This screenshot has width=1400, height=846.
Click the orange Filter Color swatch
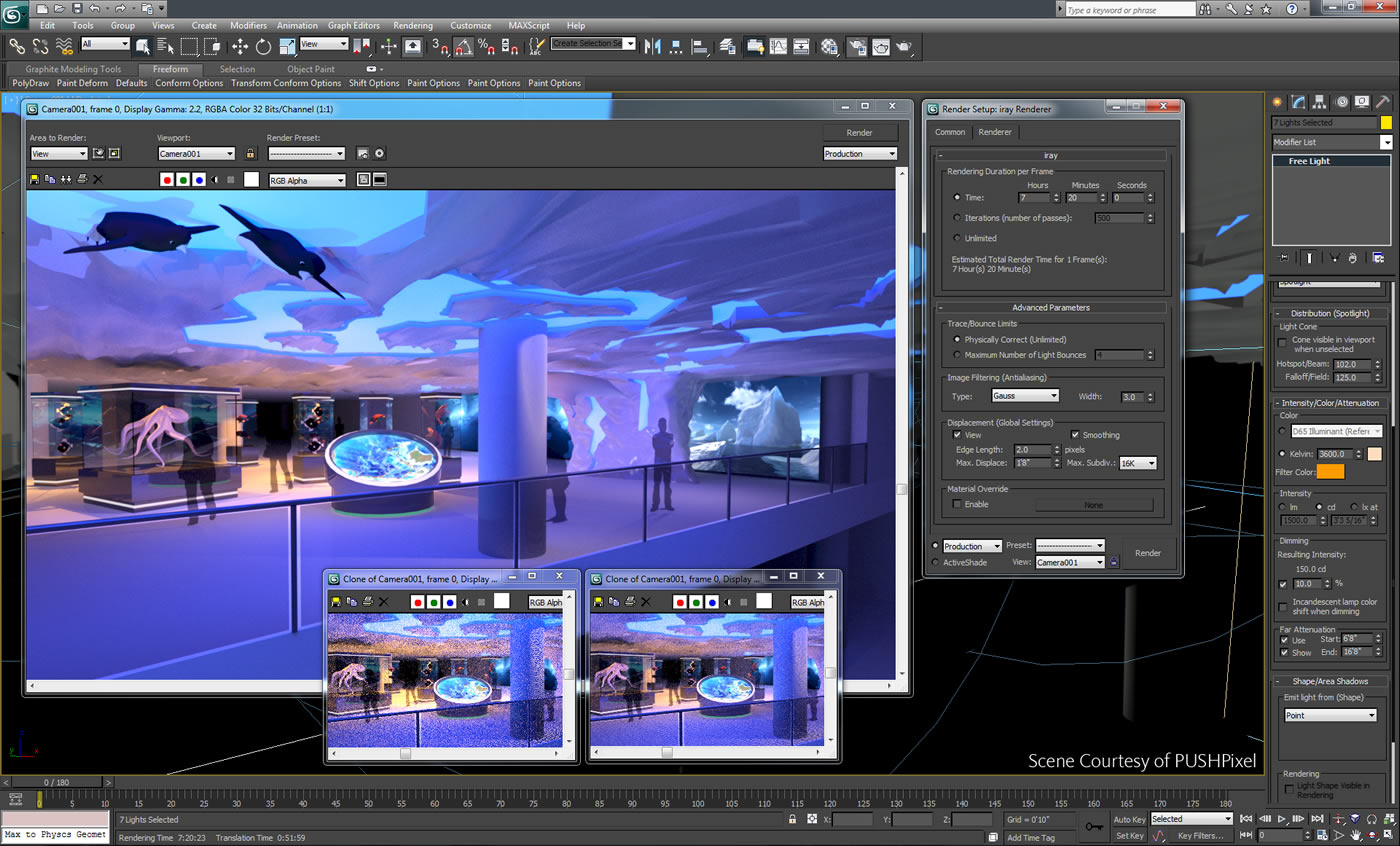1330,472
